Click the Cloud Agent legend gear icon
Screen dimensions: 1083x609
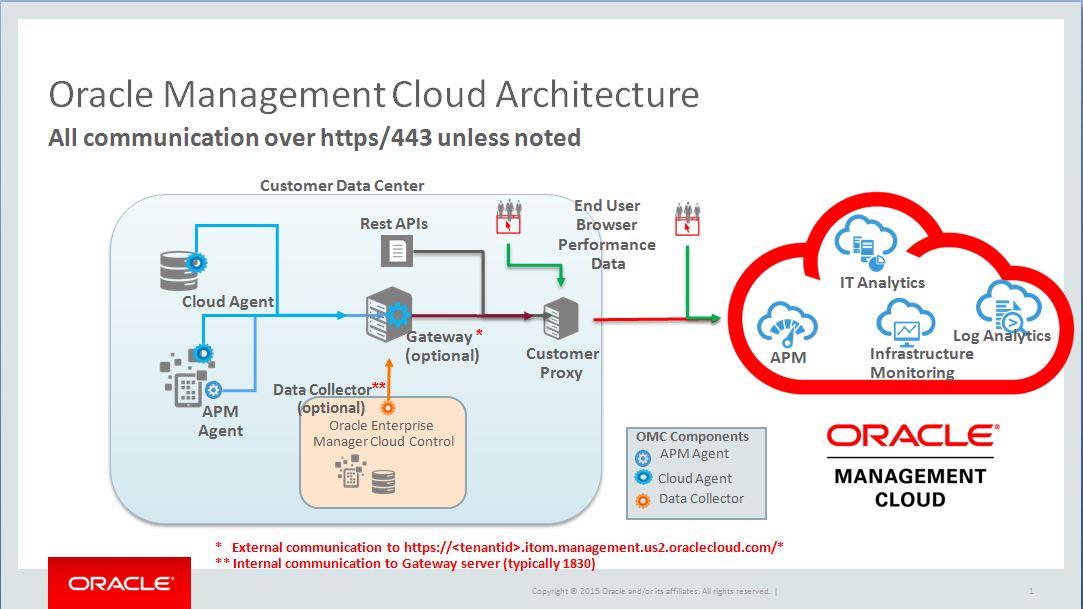[643, 477]
